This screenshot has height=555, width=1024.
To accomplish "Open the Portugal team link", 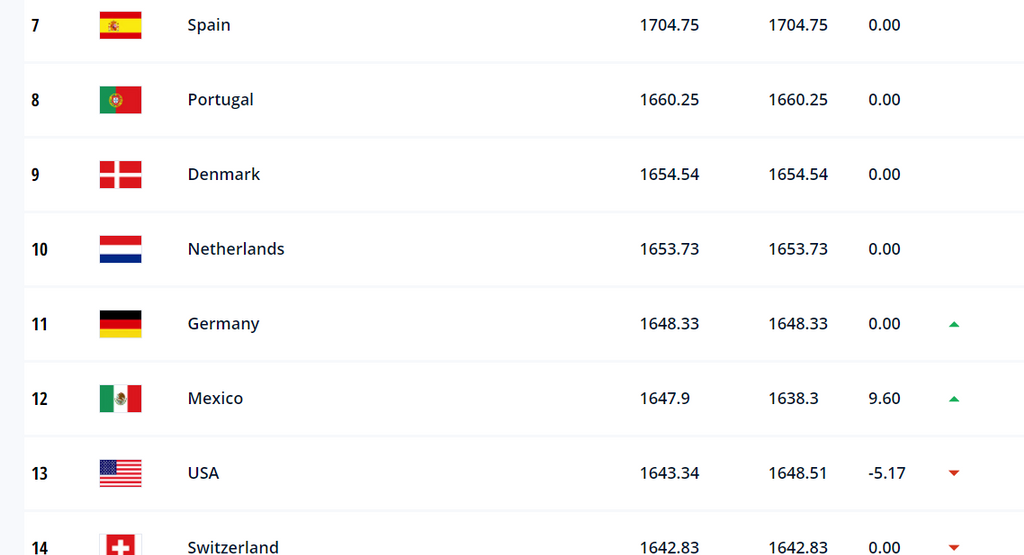I will (220, 100).
